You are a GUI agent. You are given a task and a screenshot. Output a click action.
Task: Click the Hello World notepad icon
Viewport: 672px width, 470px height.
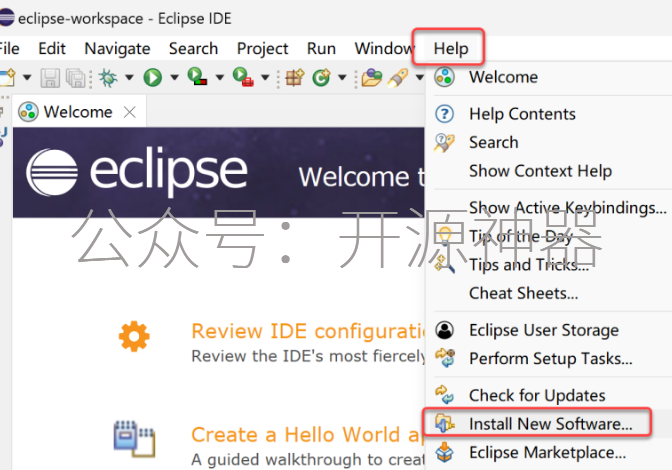134,439
